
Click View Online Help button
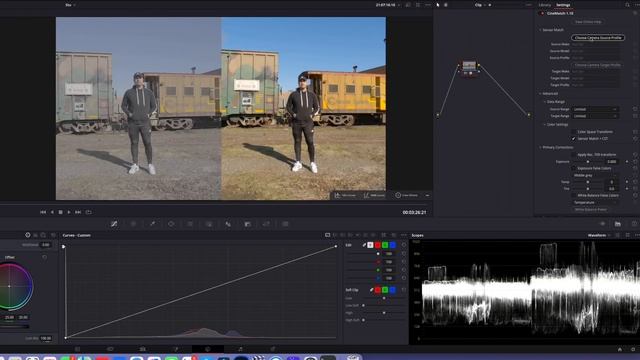click(588, 22)
